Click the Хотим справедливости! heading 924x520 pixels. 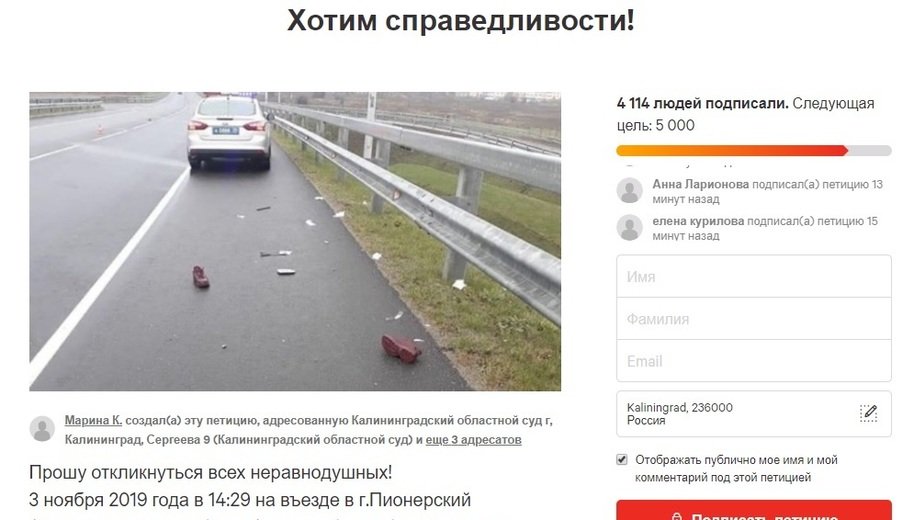[461, 20]
